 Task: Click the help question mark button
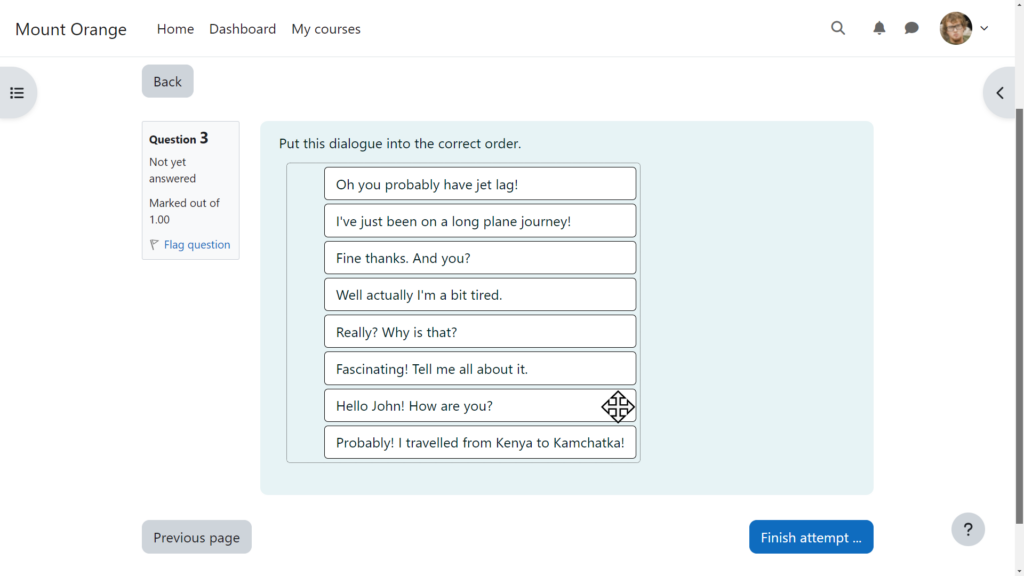coord(967,529)
